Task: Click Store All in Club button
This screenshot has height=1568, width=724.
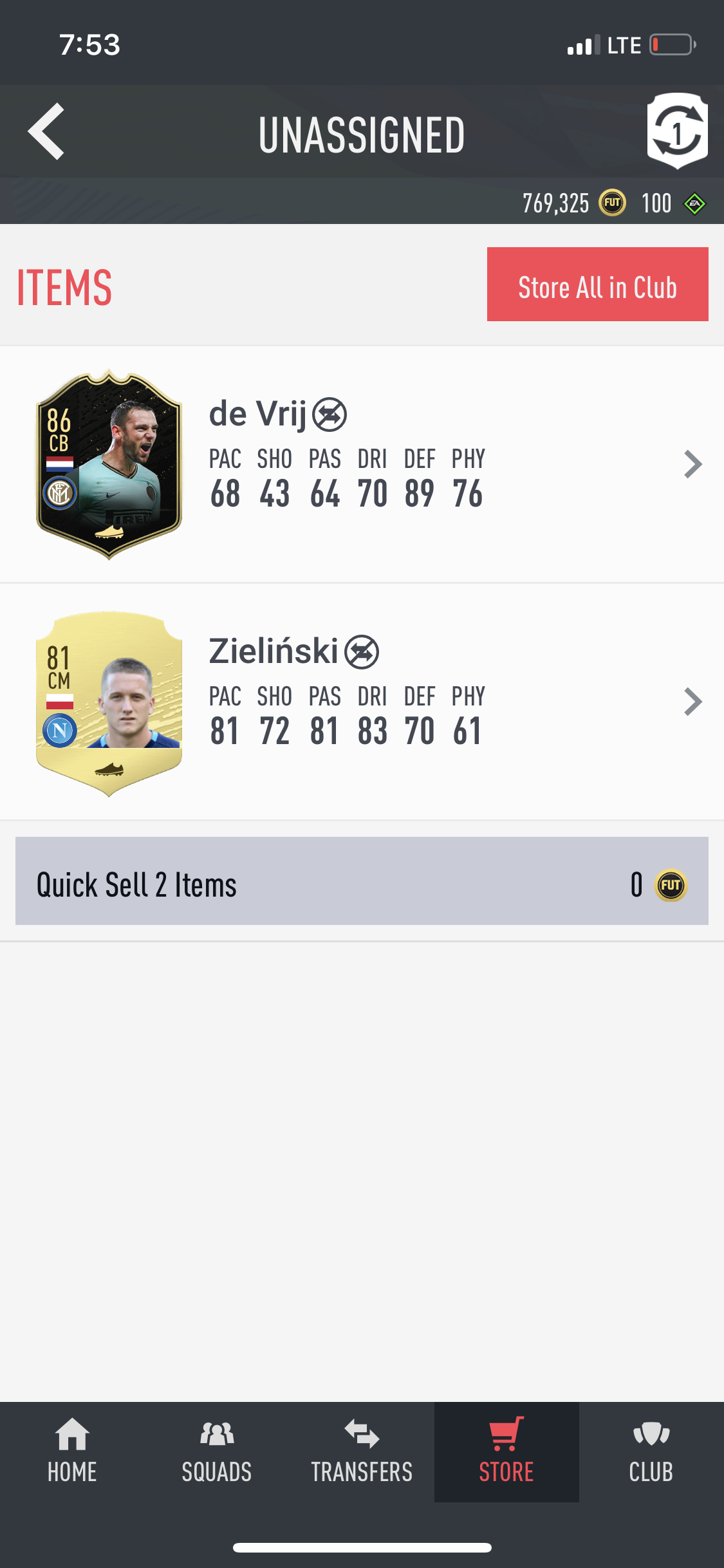Action: click(x=598, y=284)
